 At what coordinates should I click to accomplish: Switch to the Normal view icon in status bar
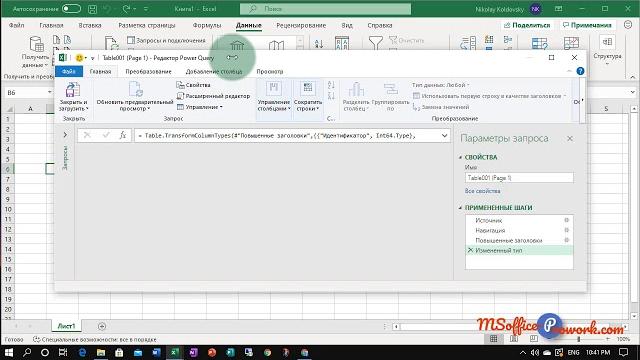(x=493, y=339)
